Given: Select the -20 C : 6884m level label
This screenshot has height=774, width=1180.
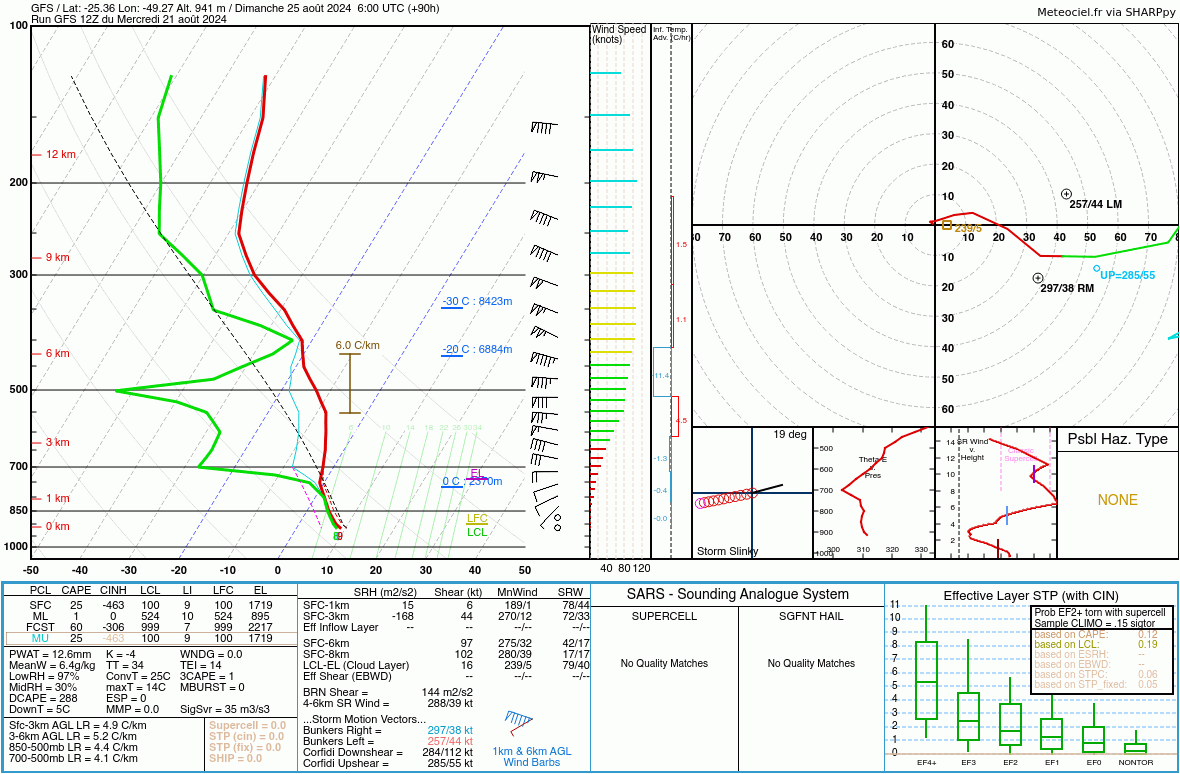Looking at the screenshot, I should click(x=477, y=350).
